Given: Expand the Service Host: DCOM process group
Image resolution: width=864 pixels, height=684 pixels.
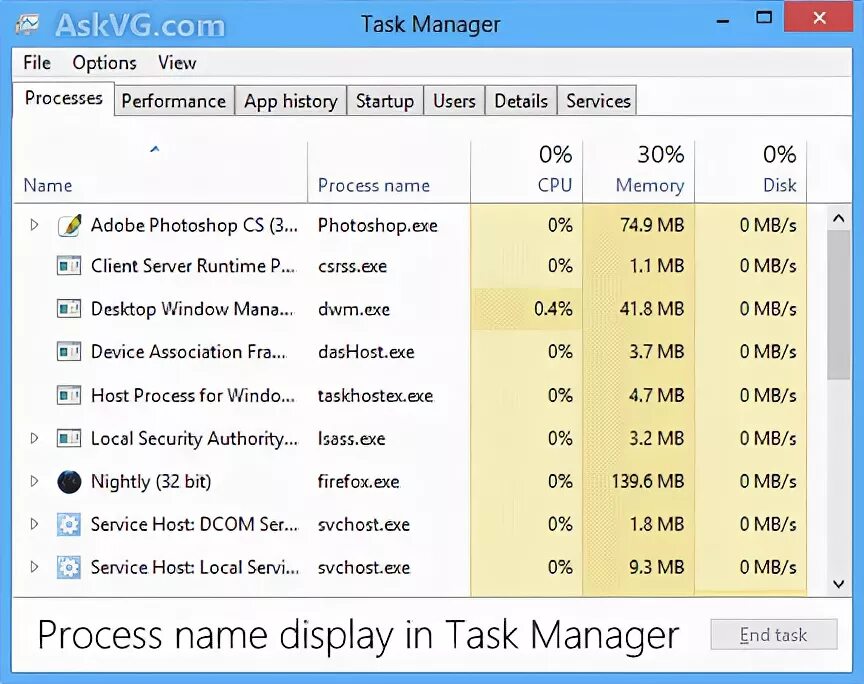Looking at the screenshot, I should click(x=34, y=524).
